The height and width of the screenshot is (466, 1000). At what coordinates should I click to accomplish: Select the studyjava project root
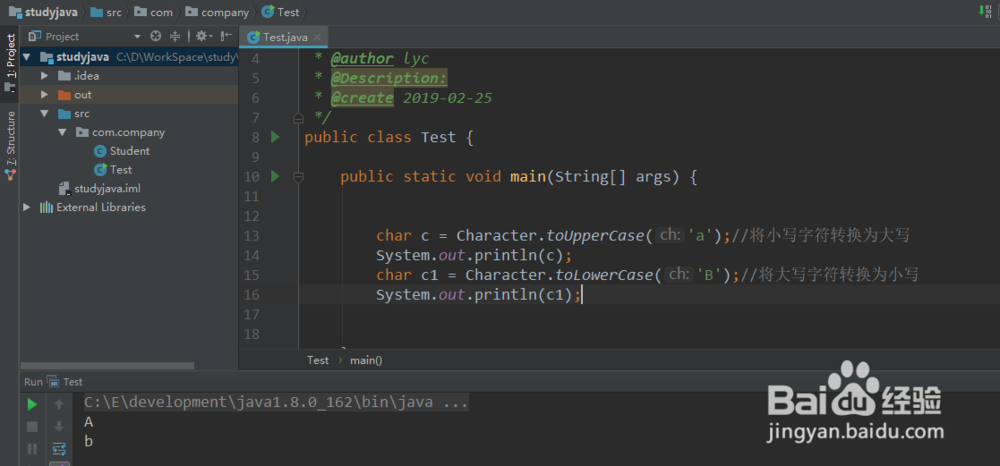[82, 57]
